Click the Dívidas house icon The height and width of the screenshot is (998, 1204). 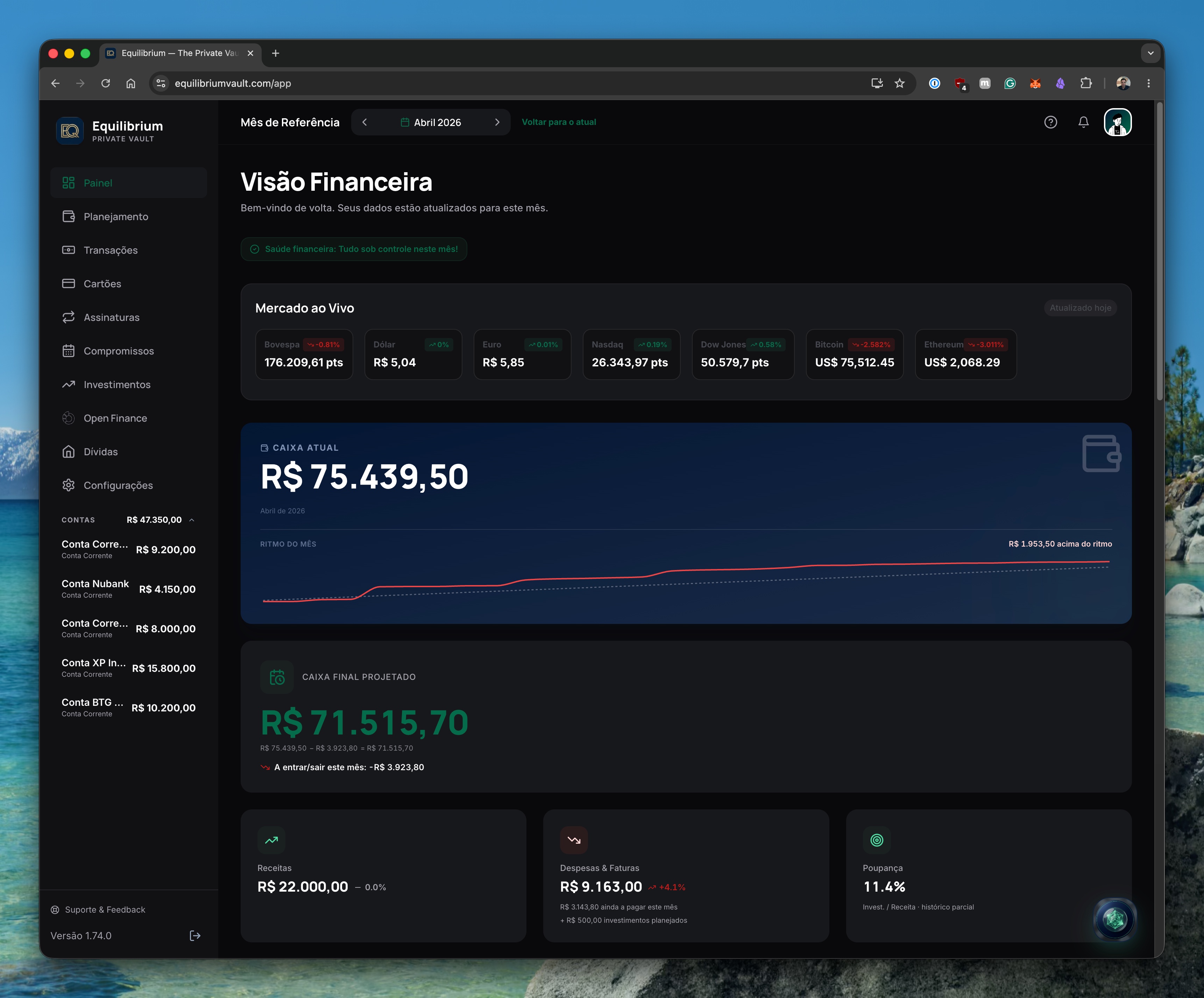click(x=68, y=451)
